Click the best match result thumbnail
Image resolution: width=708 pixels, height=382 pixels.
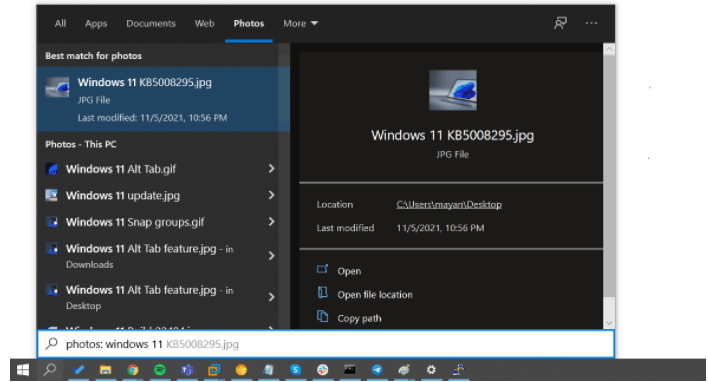(57, 87)
